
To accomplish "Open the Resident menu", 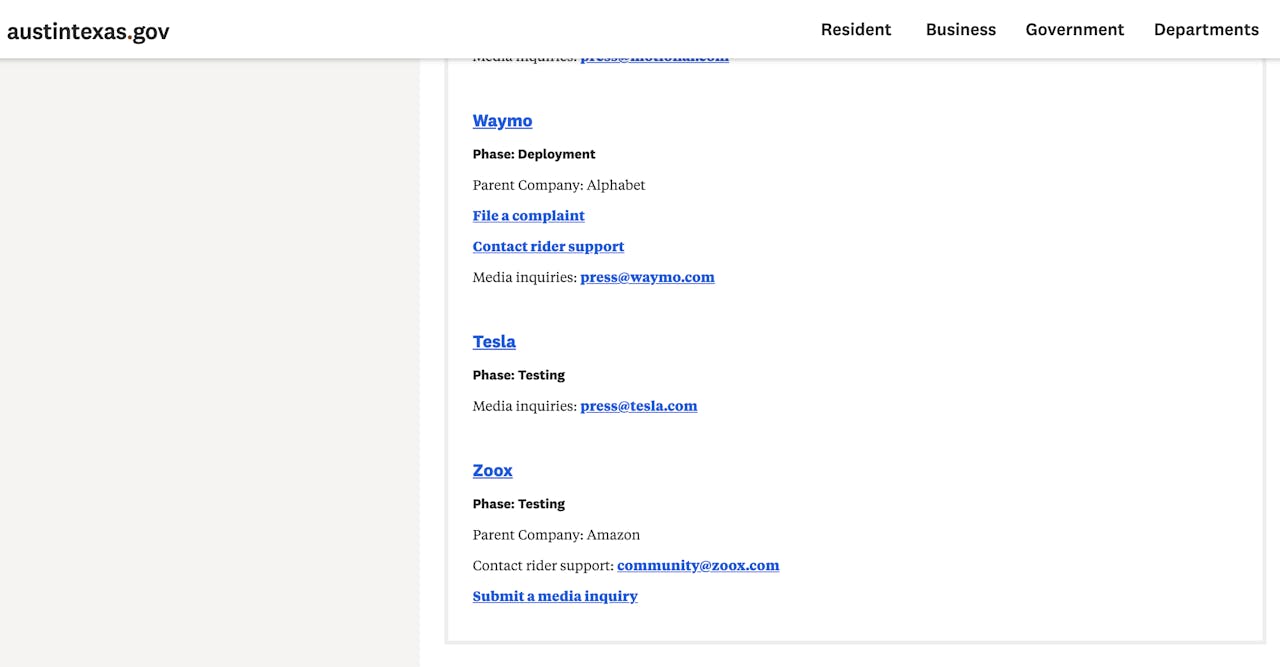I will point(856,29).
